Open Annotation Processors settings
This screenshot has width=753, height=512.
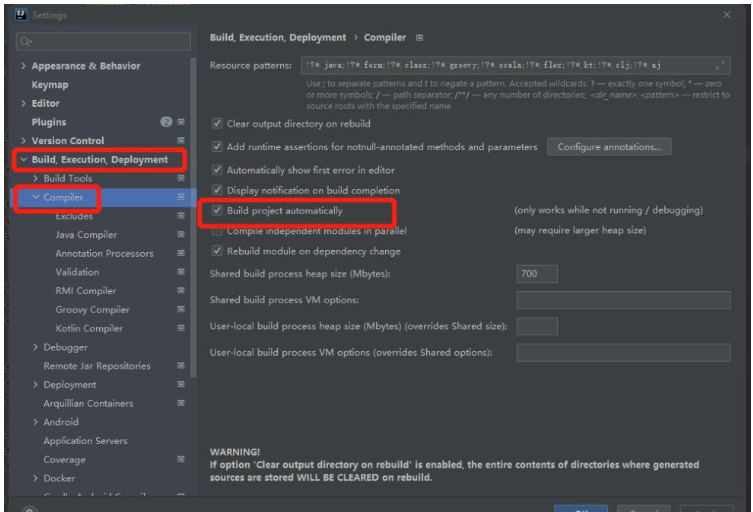(104, 254)
